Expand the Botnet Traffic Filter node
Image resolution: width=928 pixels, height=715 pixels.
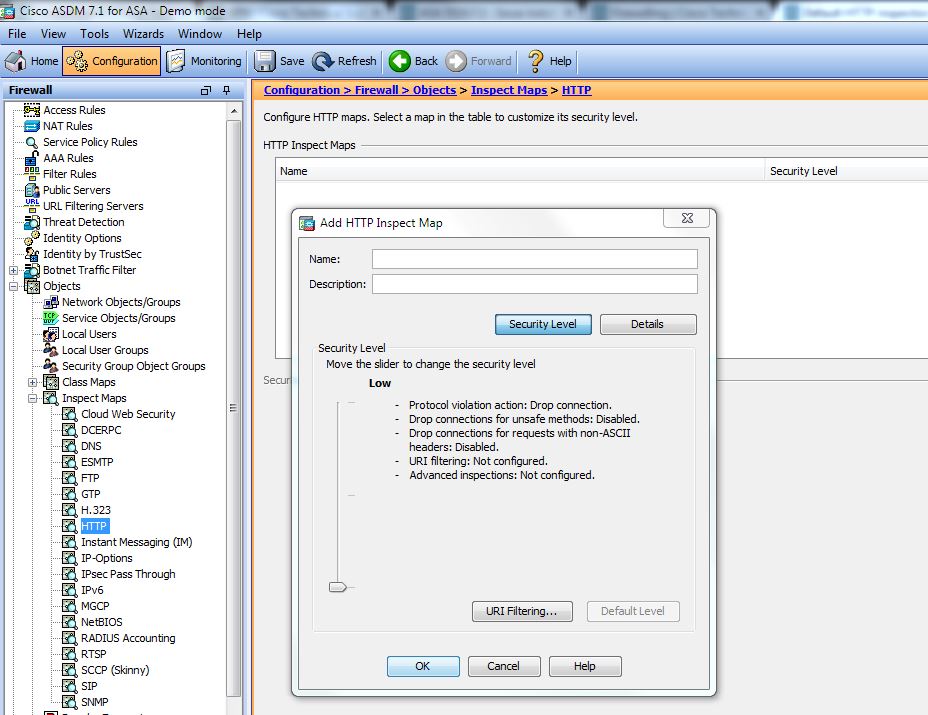click(x=14, y=270)
